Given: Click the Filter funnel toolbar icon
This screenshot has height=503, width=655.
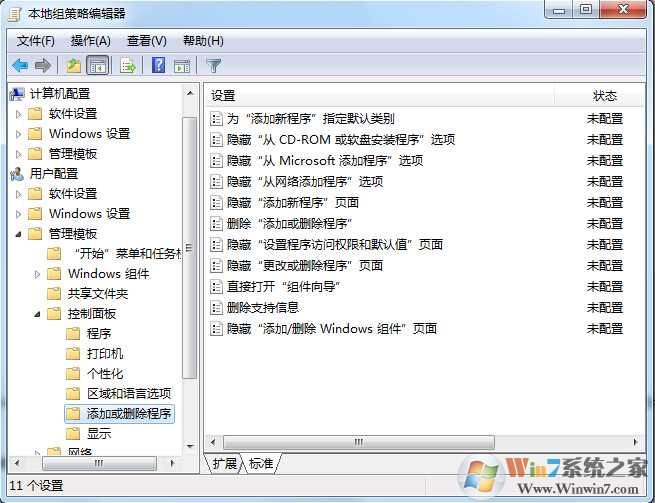Looking at the screenshot, I should coord(213,66).
